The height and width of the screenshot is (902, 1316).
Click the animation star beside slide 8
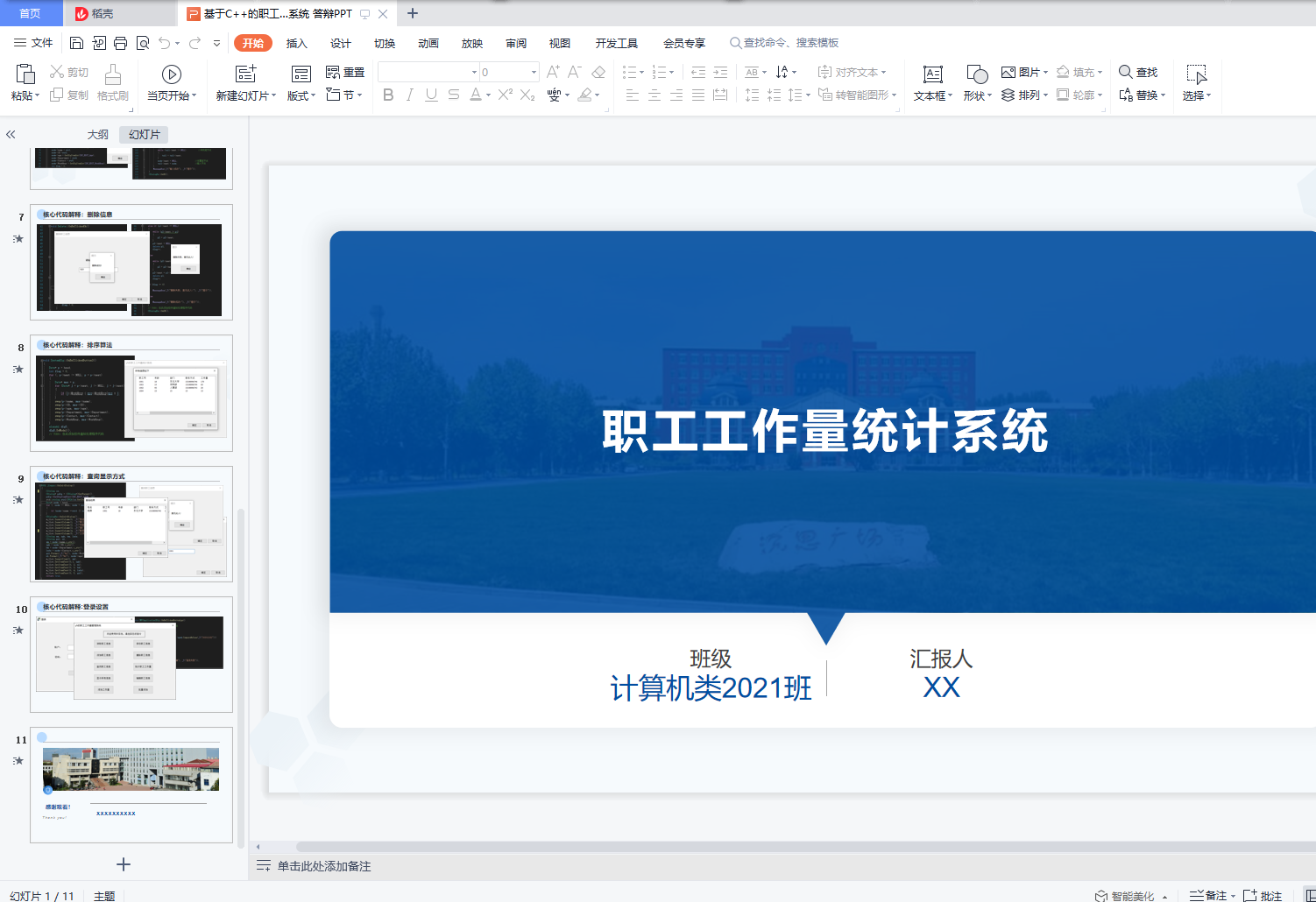(x=18, y=369)
